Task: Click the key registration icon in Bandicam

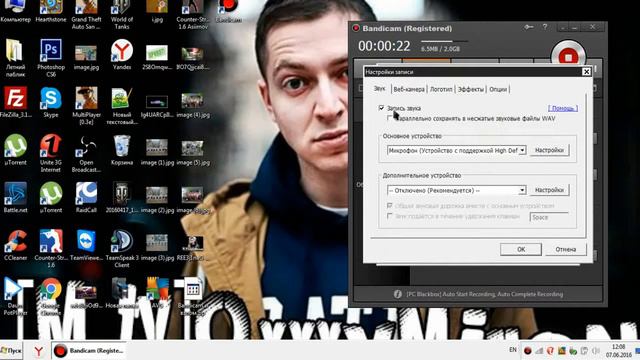Action: tap(529, 27)
